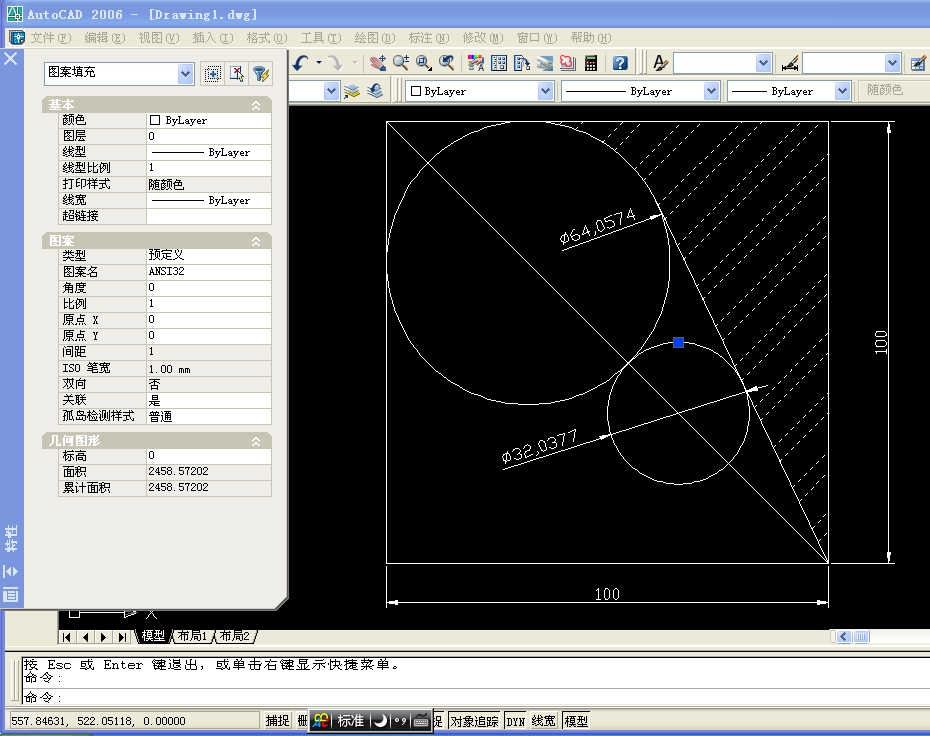Toggle 捕捉 snap mode in status bar
930x736 pixels.
tap(278, 721)
